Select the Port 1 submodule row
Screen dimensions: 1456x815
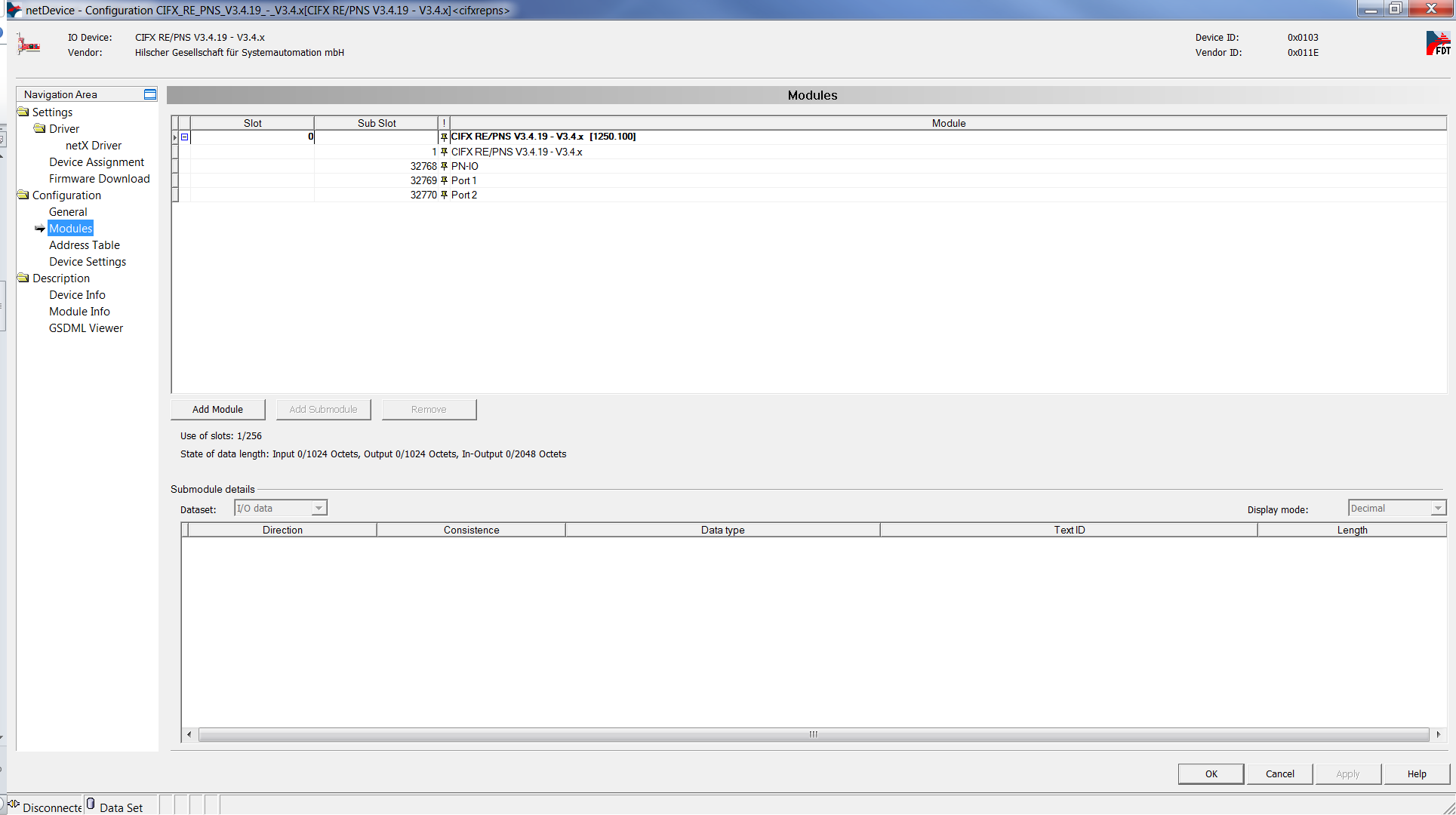[809, 180]
